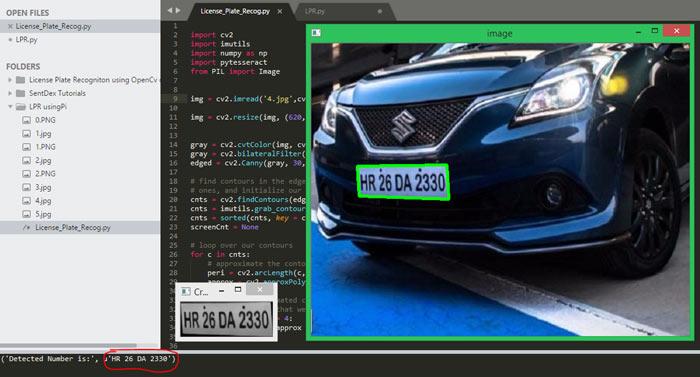This screenshot has width=700, height=377.
Task: Open 0.PNG file
Action: click(45, 120)
